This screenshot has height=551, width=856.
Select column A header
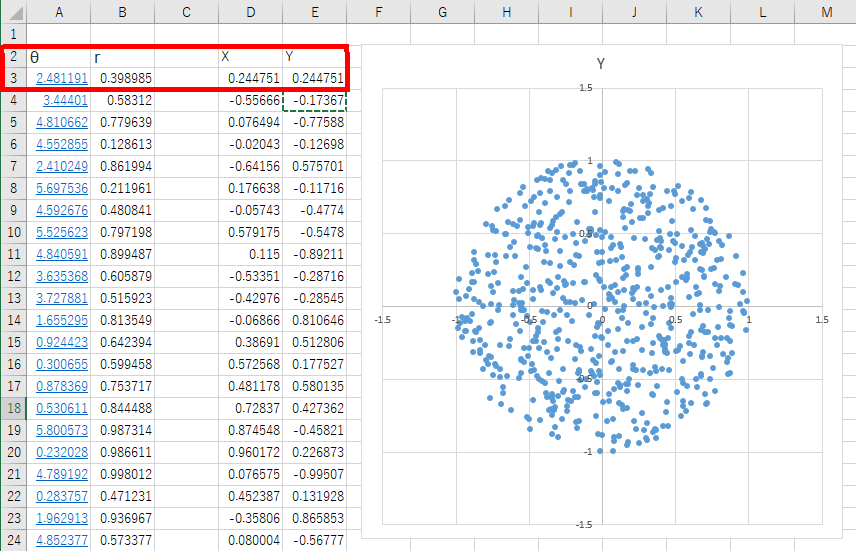point(58,12)
